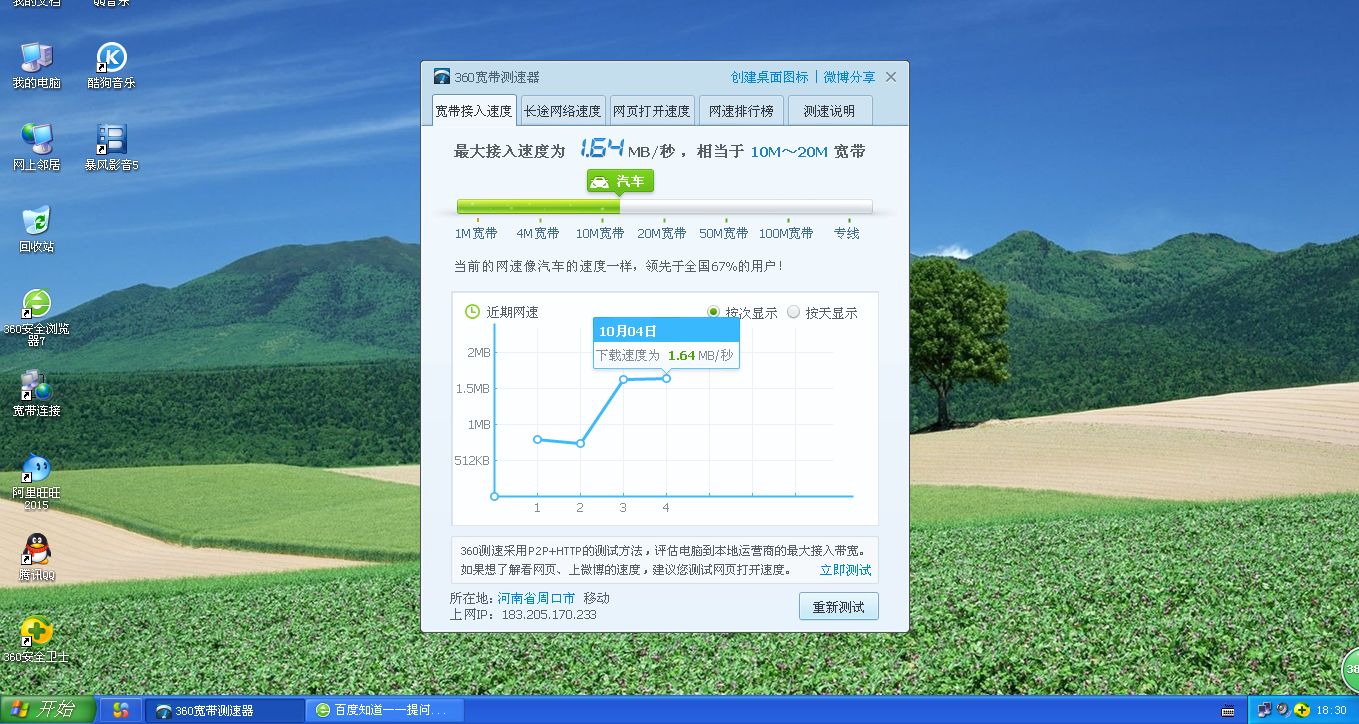The width and height of the screenshot is (1359, 724).
Task: Click the 10M宽带 scale label
Action: pyautogui.click(x=600, y=233)
